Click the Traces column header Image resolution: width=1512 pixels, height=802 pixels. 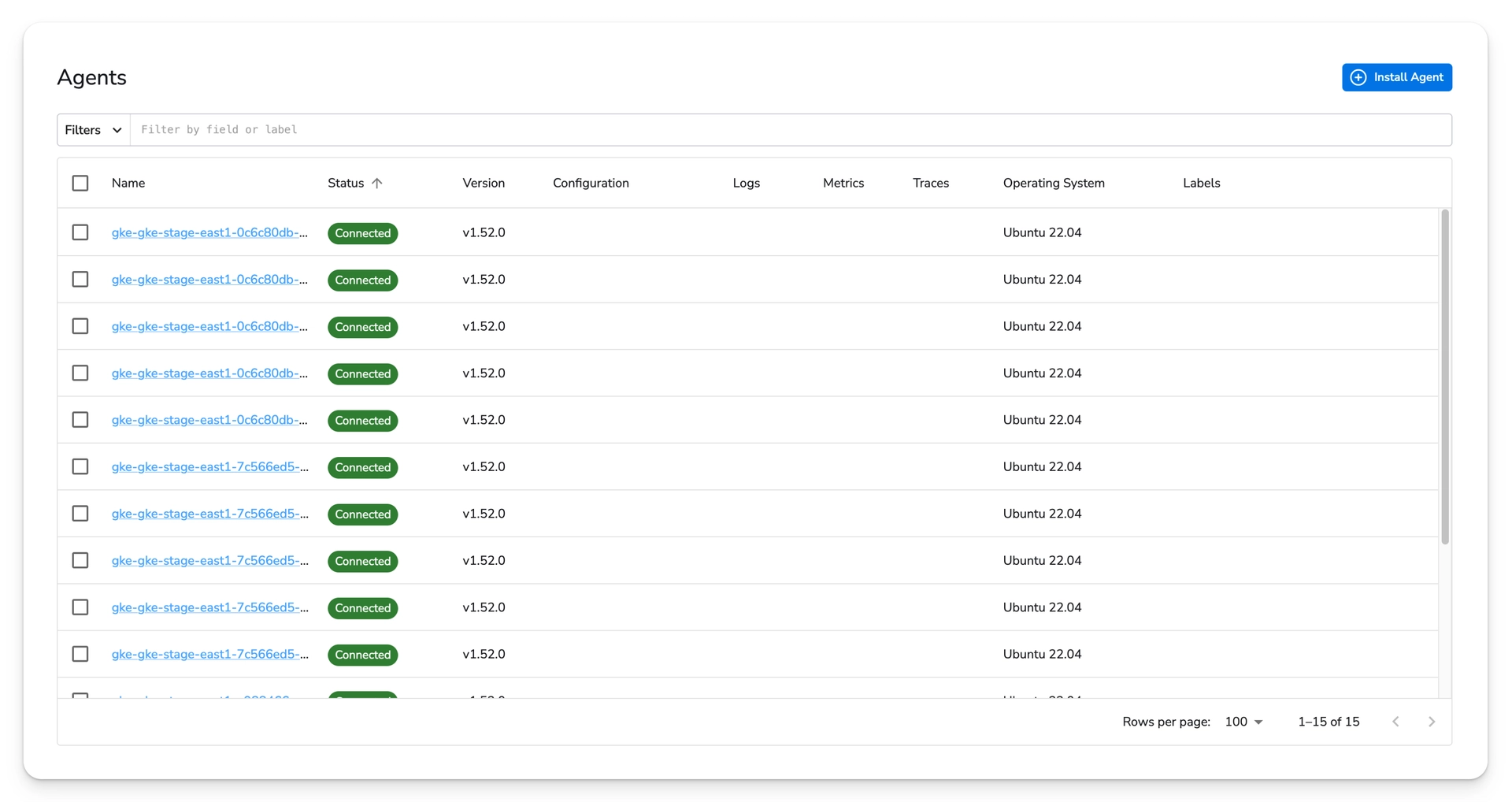[x=931, y=183]
